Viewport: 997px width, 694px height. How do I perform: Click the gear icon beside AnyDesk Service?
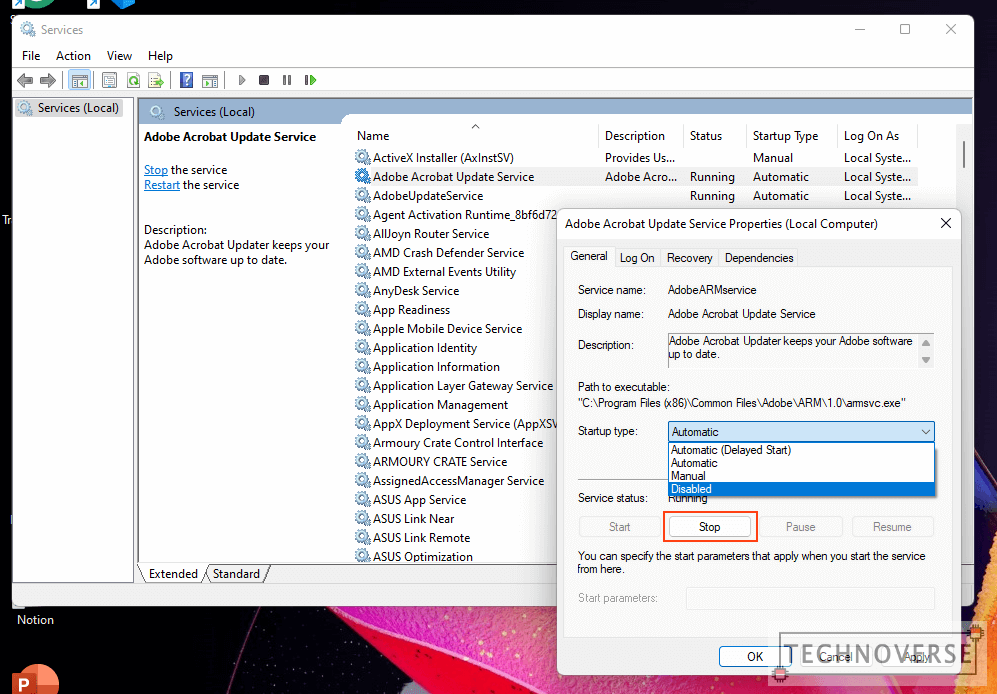[x=362, y=291]
